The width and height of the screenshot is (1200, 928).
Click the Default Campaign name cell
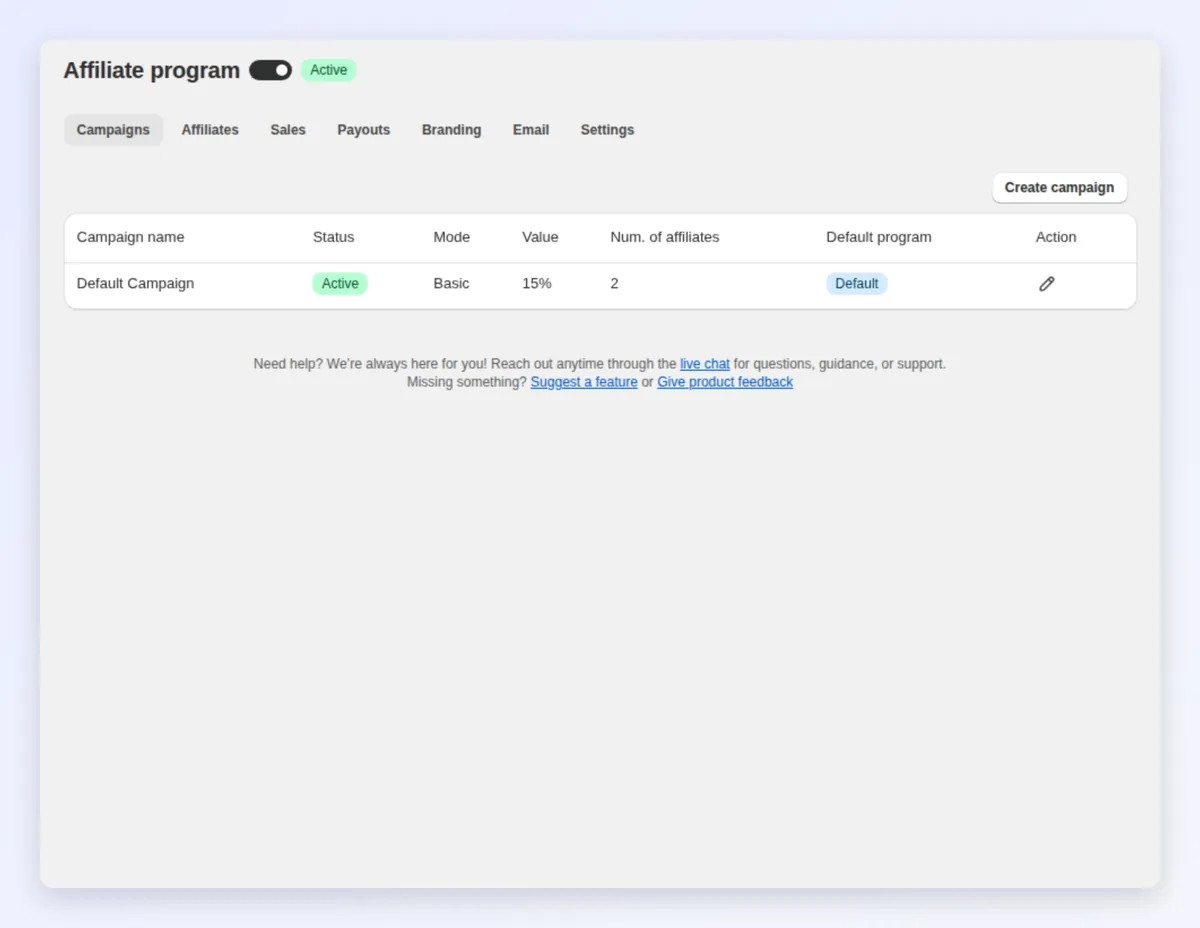tap(135, 284)
